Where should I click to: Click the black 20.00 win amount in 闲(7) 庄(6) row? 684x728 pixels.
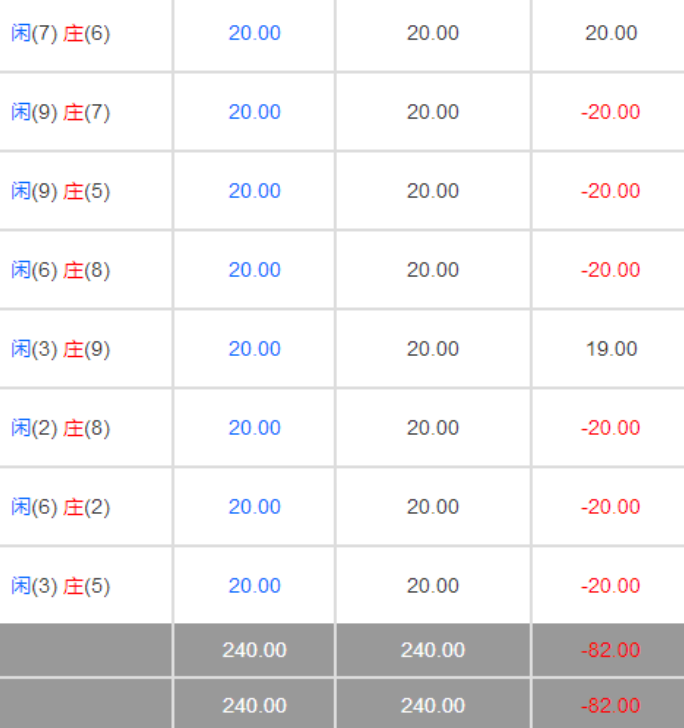pos(611,33)
